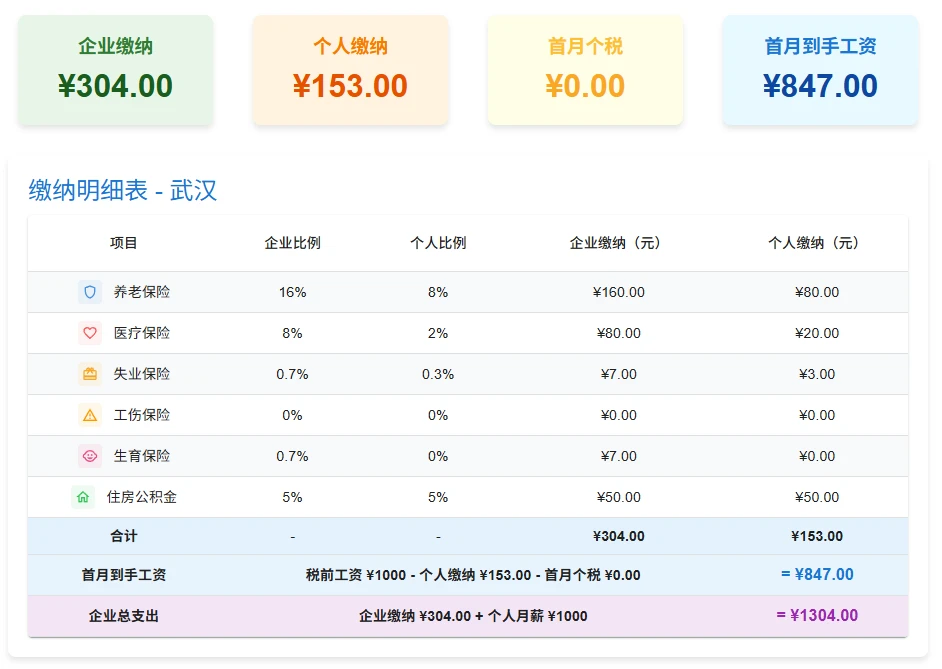Click the heart icon beside 医疗保险
942x669 pixels.
point(90,333)
